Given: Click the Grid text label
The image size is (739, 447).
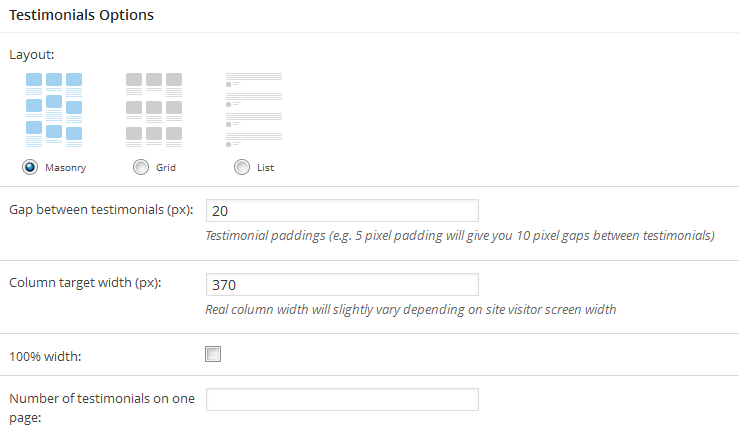Looking at the screenshot, I should click(x=165, y=168).
